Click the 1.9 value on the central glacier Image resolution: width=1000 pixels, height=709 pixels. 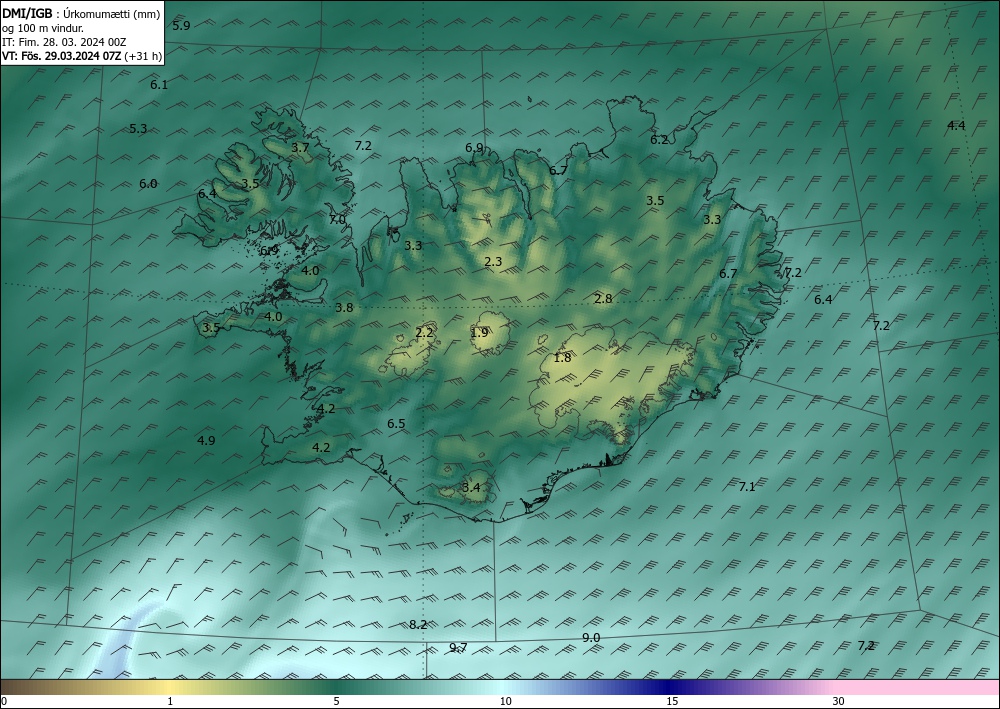click(x=480, y=332)
